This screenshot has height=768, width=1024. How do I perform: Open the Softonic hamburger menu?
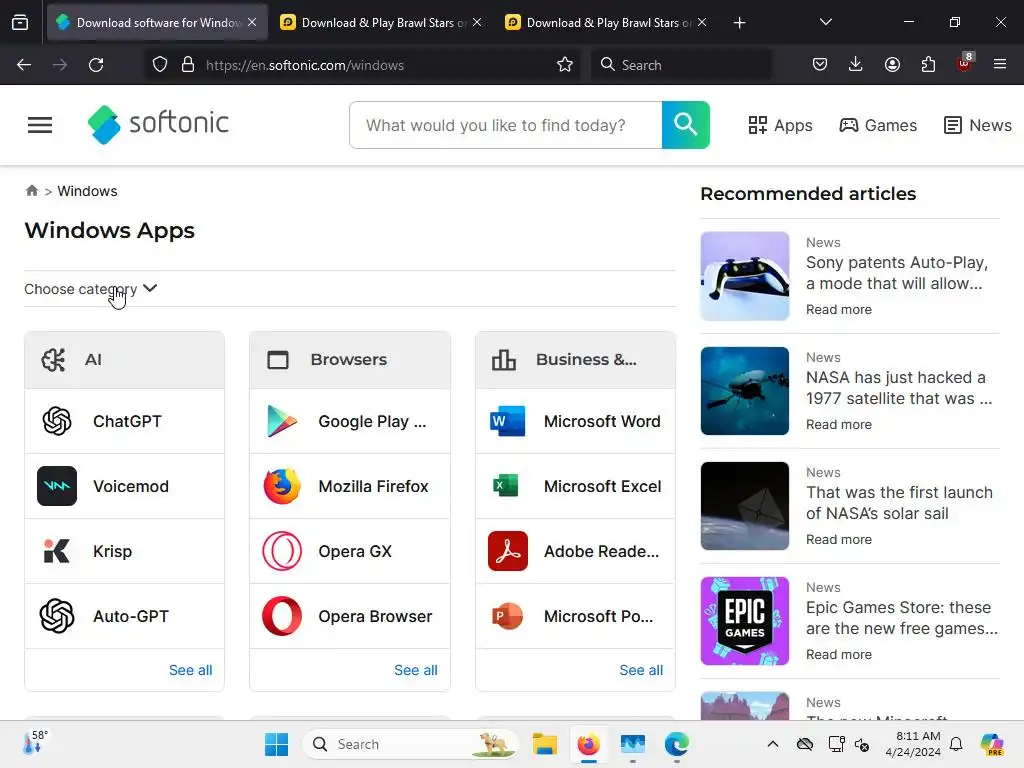40,125
